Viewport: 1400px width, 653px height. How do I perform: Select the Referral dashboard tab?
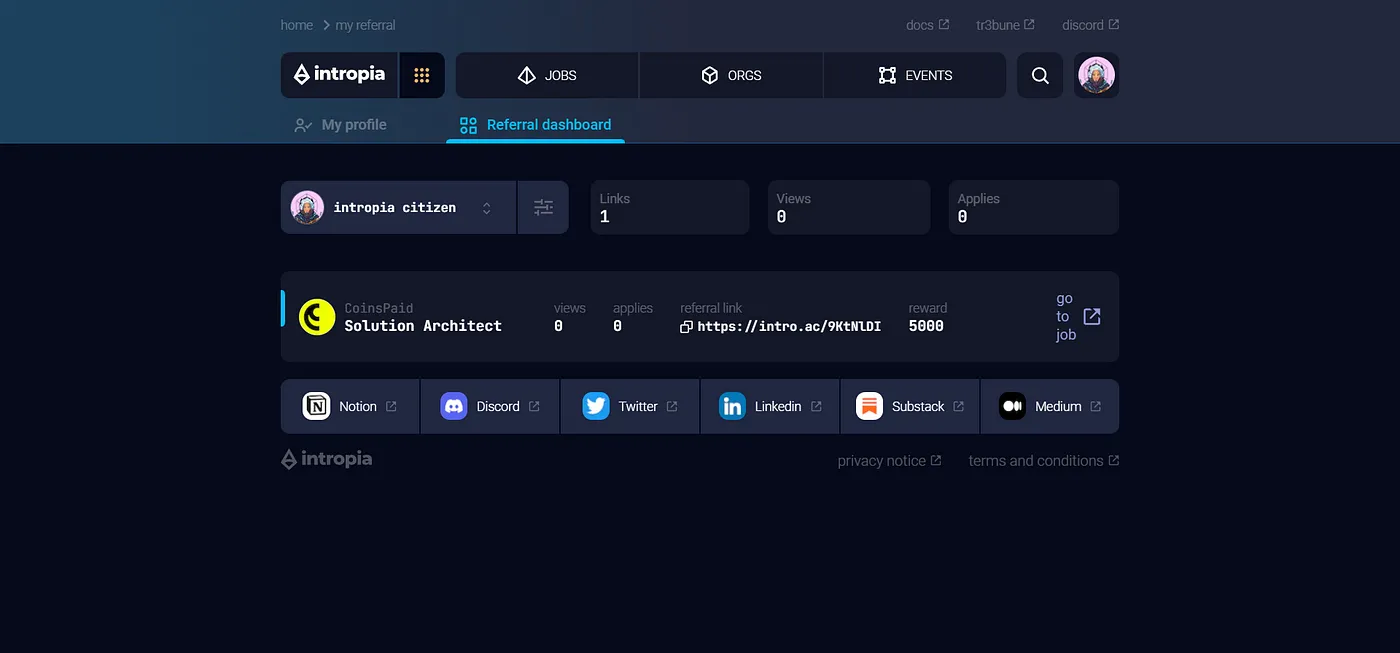[x=535, y=125]
